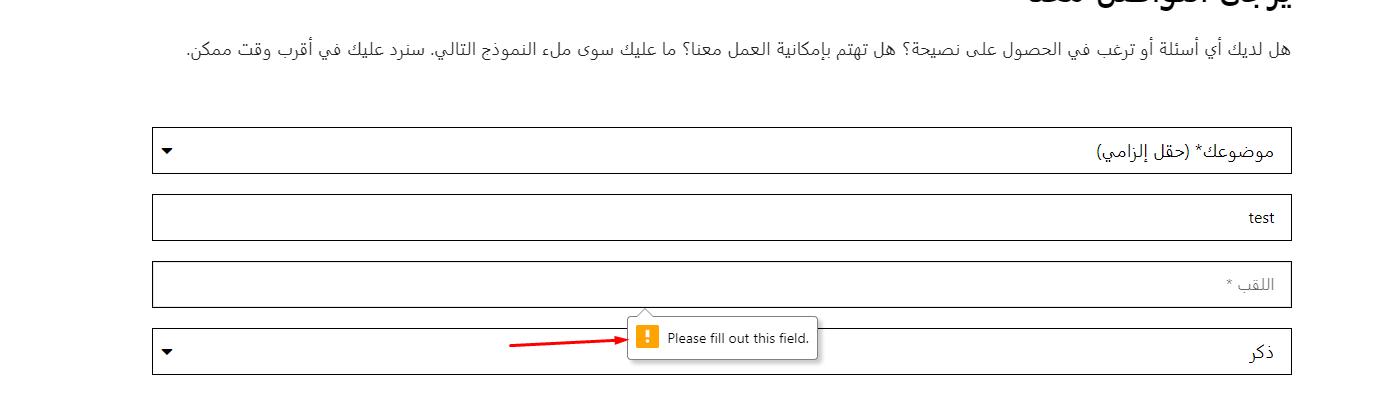Click the (حقل إلزامي) label in subject box

click(x=1142, y=151)
